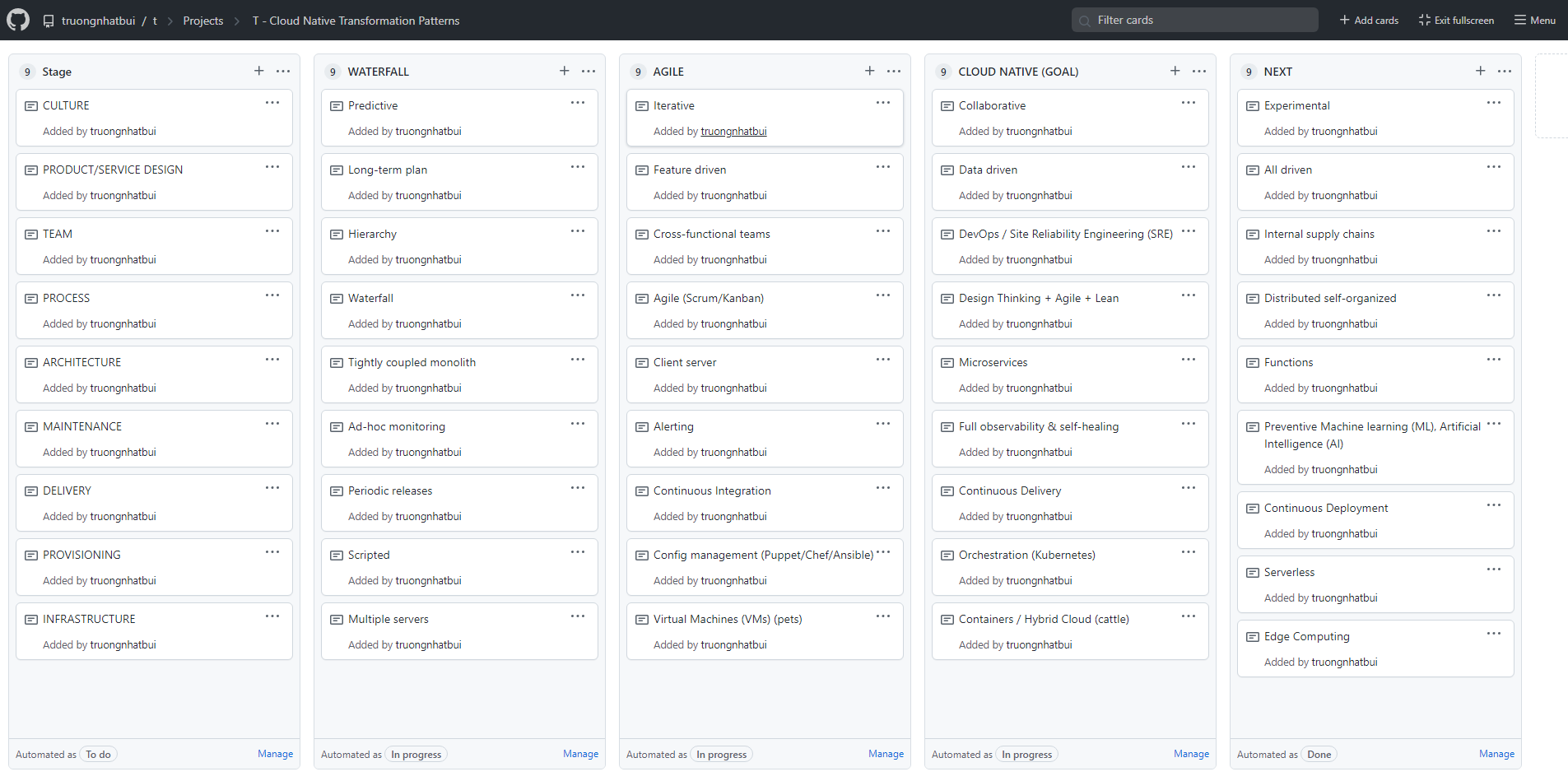Open the Waterfall card options ellipsis

578,295
